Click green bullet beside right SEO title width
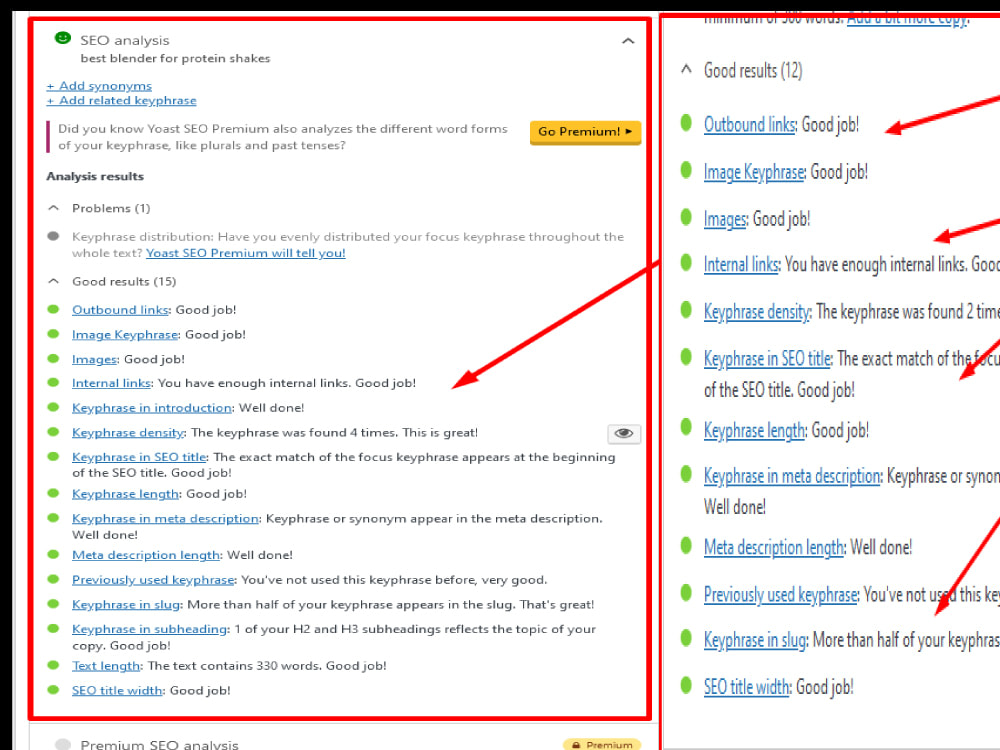 686,685
